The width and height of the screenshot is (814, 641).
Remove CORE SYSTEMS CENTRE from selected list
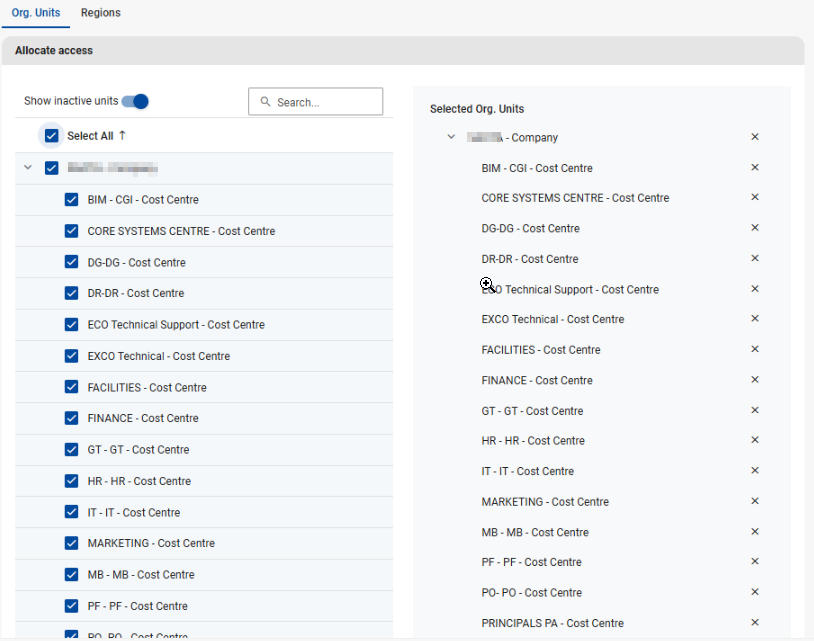[755, 198]
